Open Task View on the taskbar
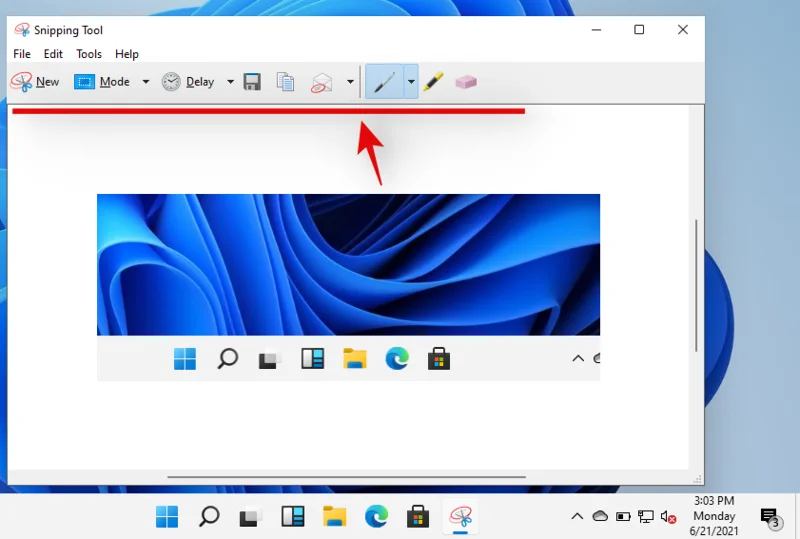 pyautogui.click(x=251, y=517)
